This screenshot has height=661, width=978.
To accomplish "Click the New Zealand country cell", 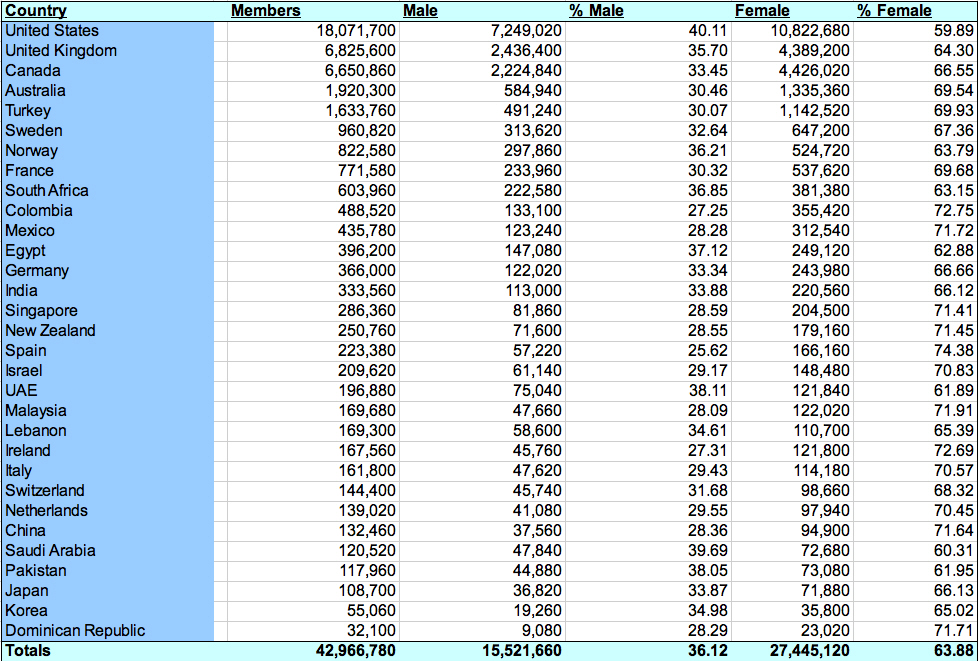I will pyautogui.click(x=50, y=331).
